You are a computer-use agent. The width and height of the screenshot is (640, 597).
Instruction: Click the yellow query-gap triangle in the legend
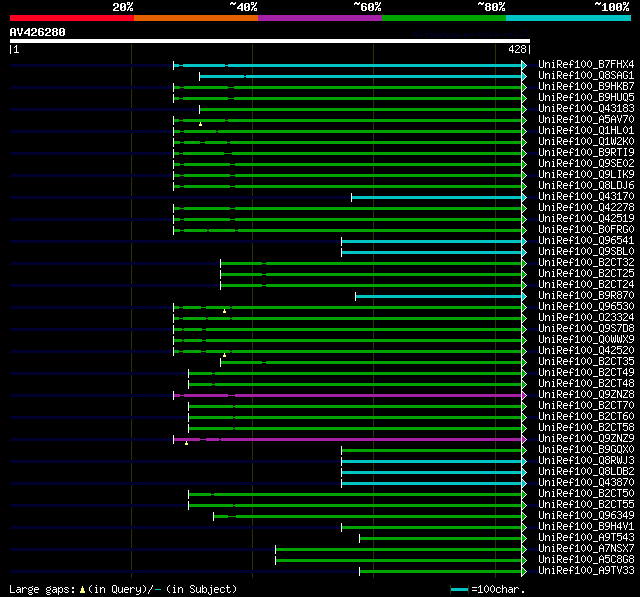click(x=82, y=589)
